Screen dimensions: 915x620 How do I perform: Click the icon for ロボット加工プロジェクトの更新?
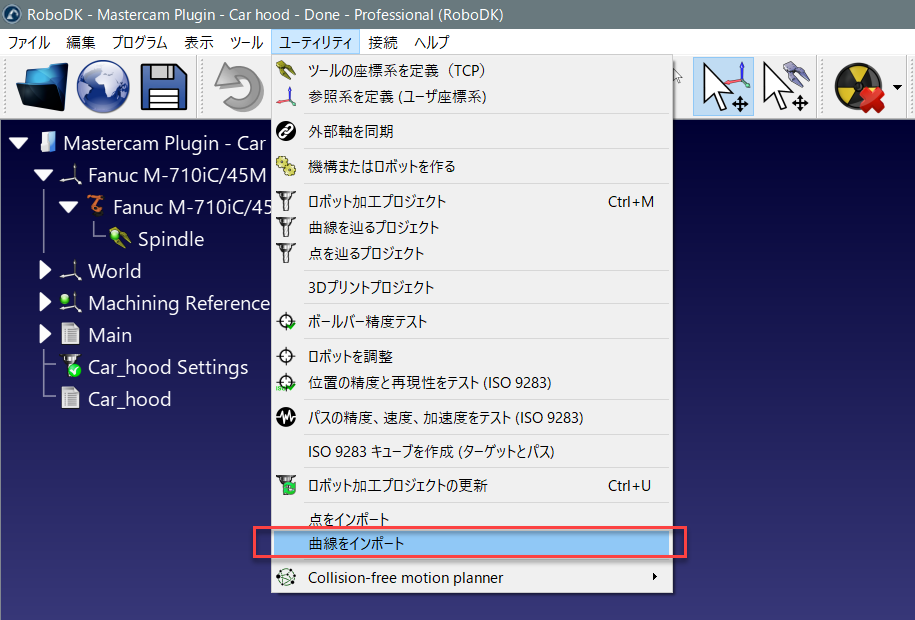click(286, 485)
